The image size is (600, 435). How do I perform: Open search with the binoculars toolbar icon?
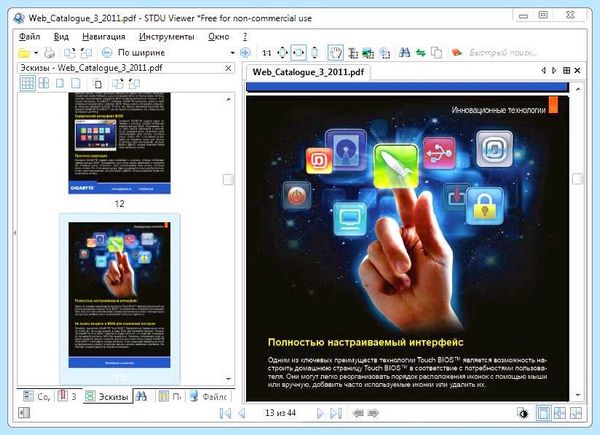click(404, 52)
